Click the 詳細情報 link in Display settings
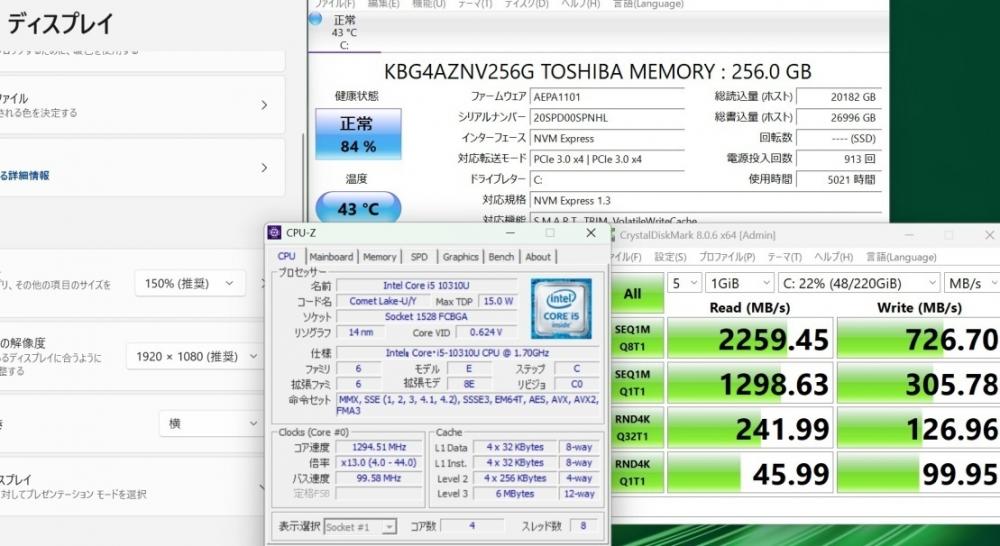This screenshot has height=546, width=1000. point(24,175)
